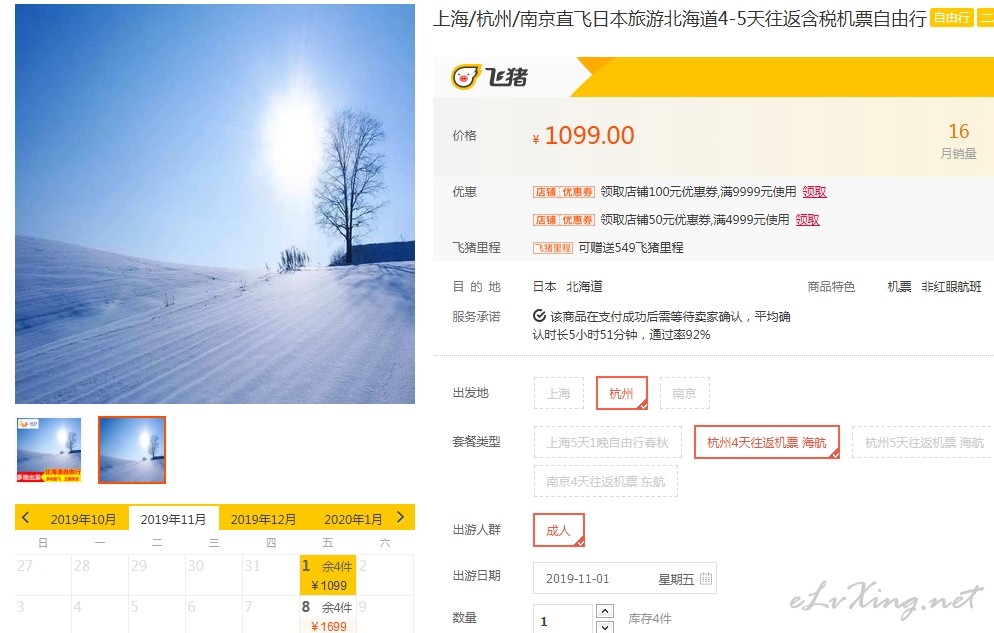Choose 南京4天往返机票 东航 package option
The width and height of the screenshot is (994, 633).
coord(605,482)
